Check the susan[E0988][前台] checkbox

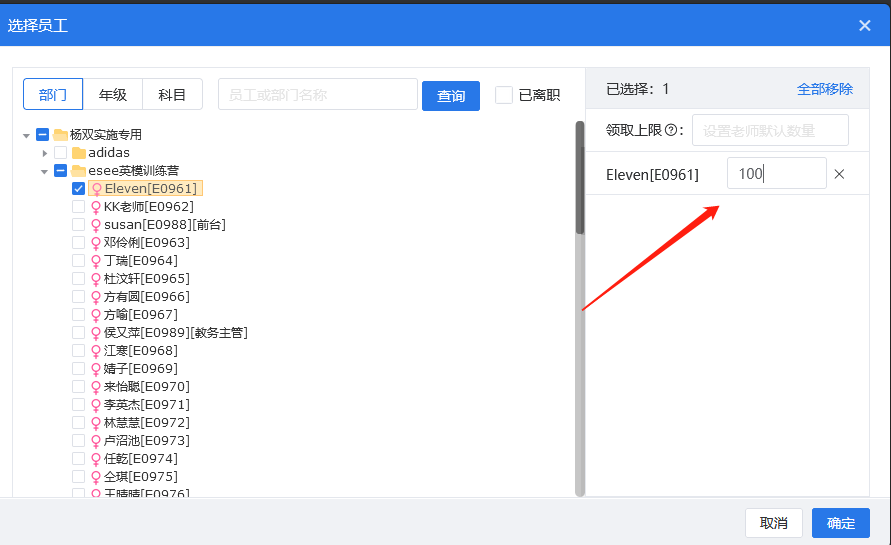click(78, 224)
